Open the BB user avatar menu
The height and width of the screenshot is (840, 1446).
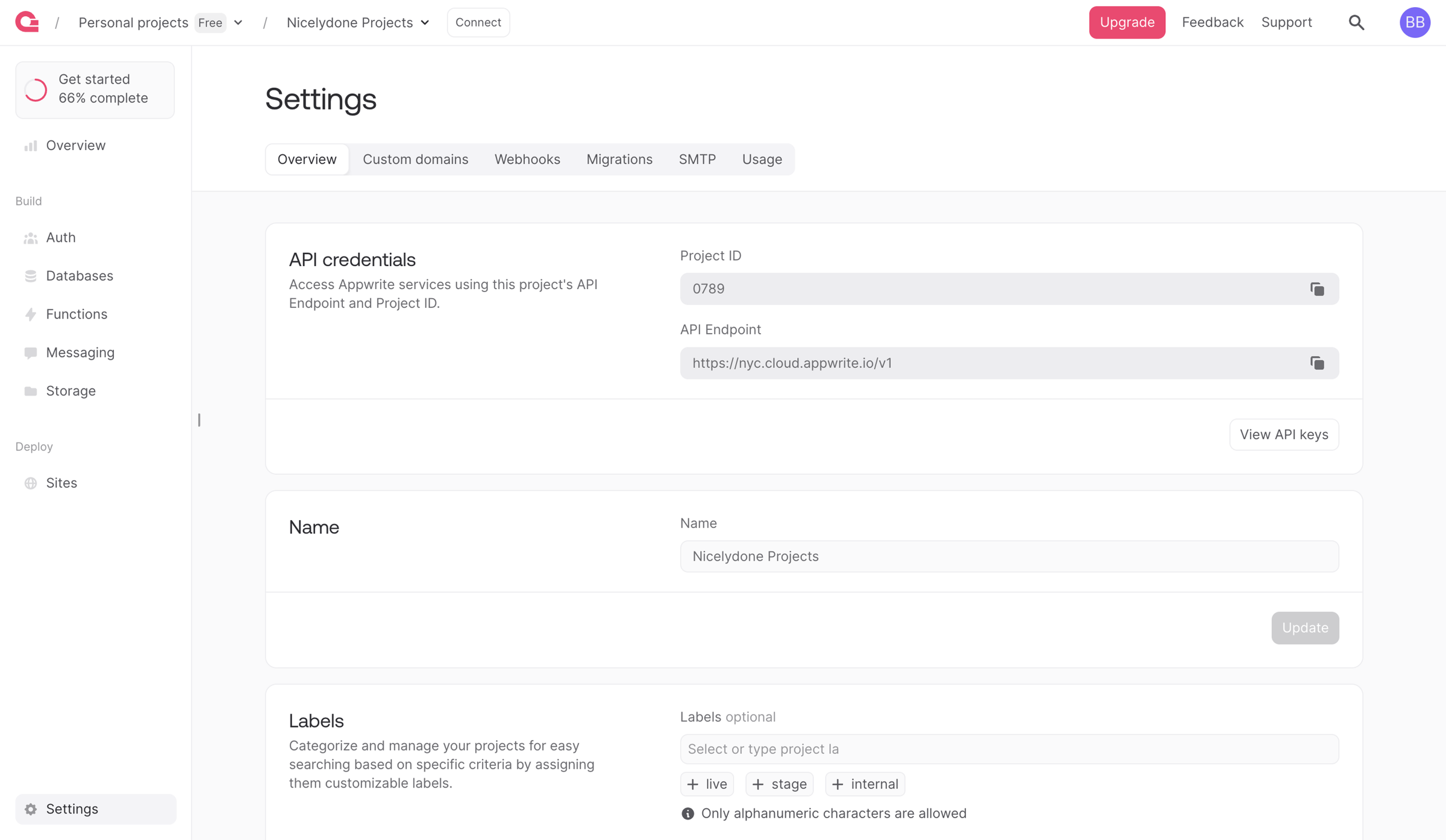pos(1415,22)
